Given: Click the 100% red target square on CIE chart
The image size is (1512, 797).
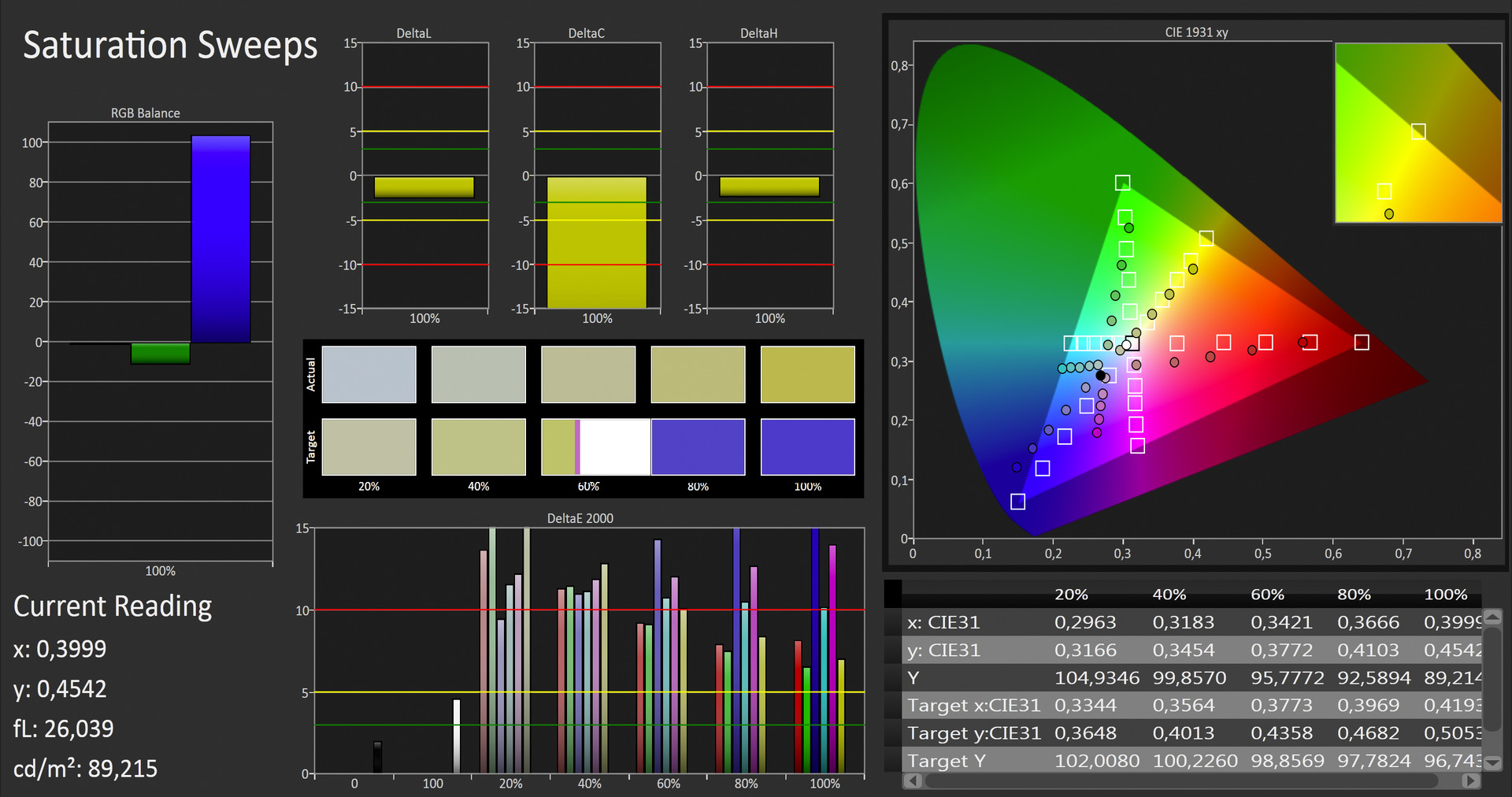Looking at the screenshot, I should 1362,343.
